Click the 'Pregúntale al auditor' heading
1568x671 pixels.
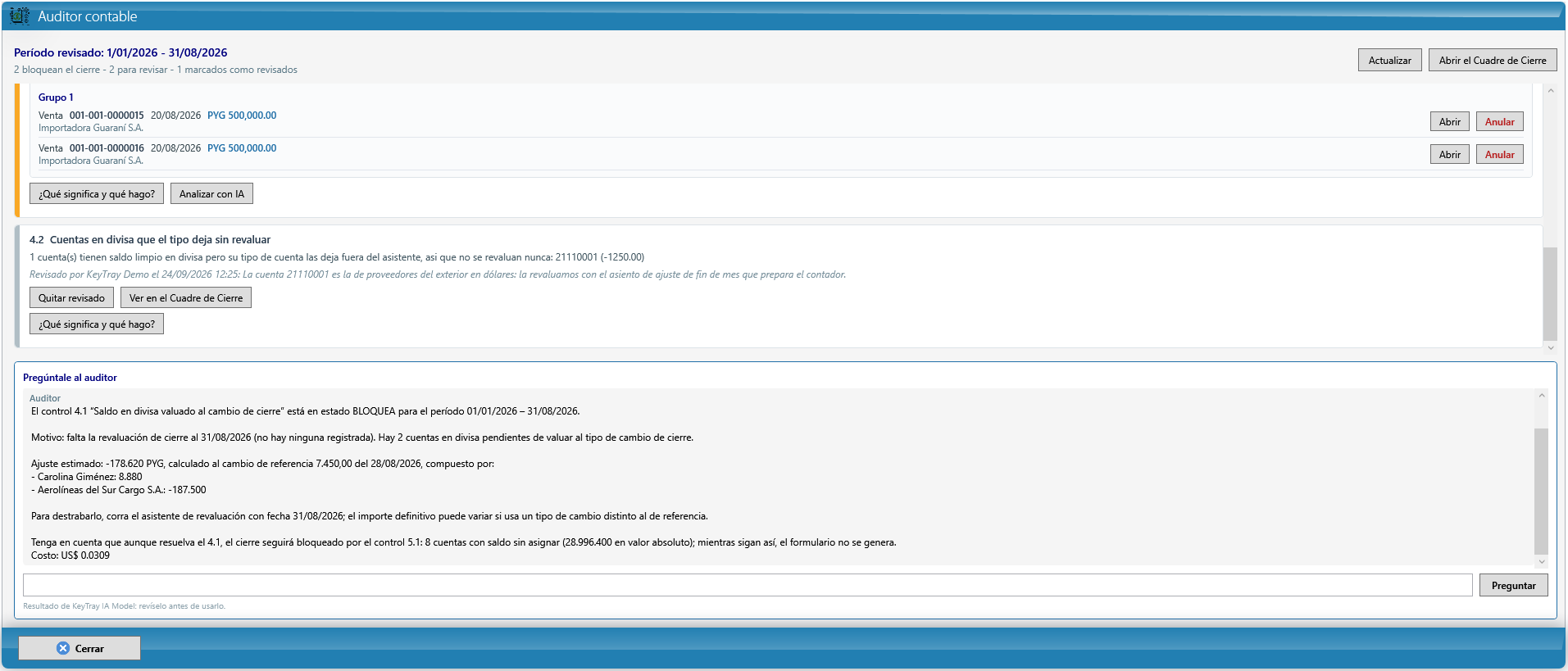[70, 378]
